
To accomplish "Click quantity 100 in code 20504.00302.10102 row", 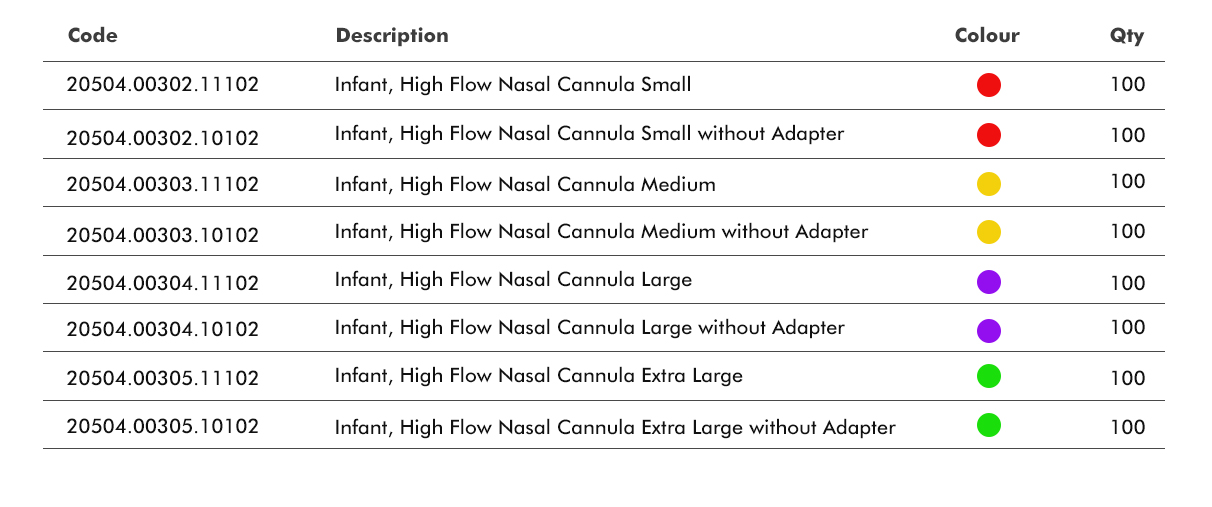I will [x=1127, y=134].
